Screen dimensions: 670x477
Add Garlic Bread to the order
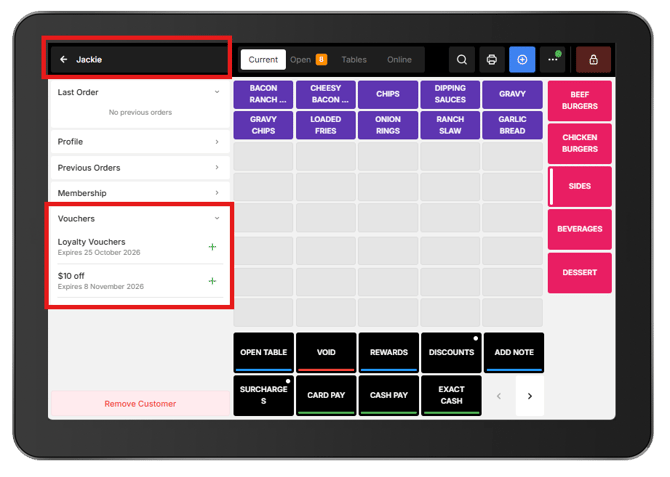coord(512,125)
